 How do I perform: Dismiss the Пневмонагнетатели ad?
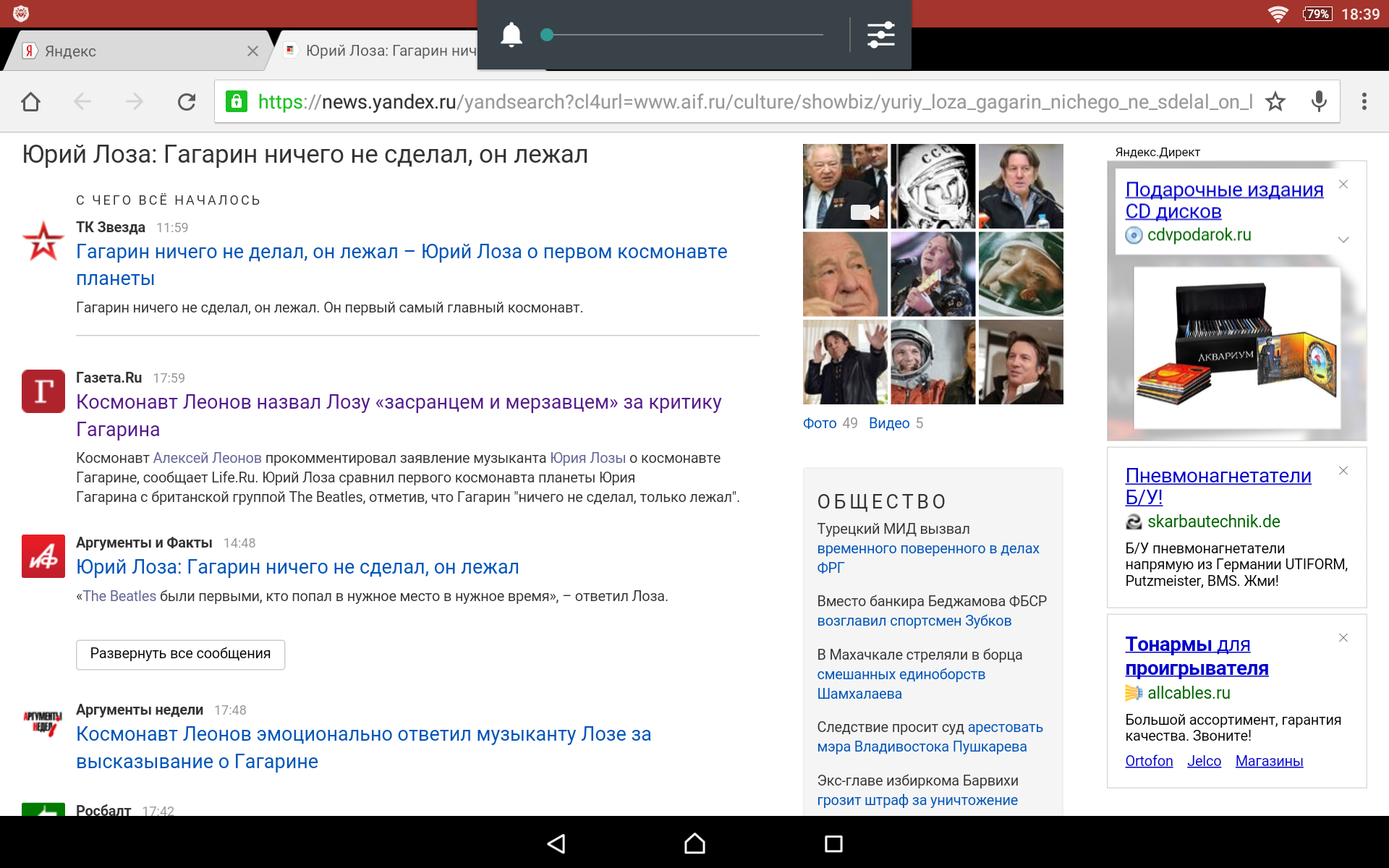click(x=1343, y=471)
